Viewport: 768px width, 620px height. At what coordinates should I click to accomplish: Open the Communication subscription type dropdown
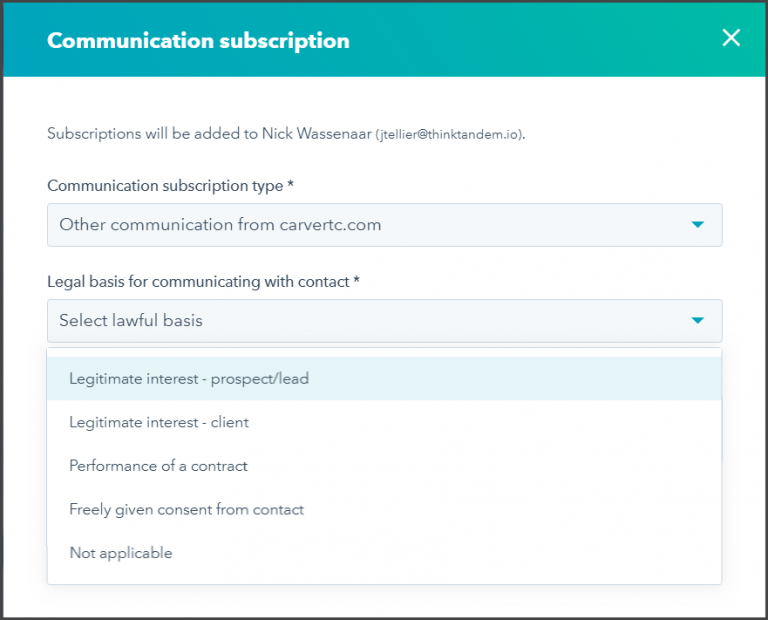(384, 225)
